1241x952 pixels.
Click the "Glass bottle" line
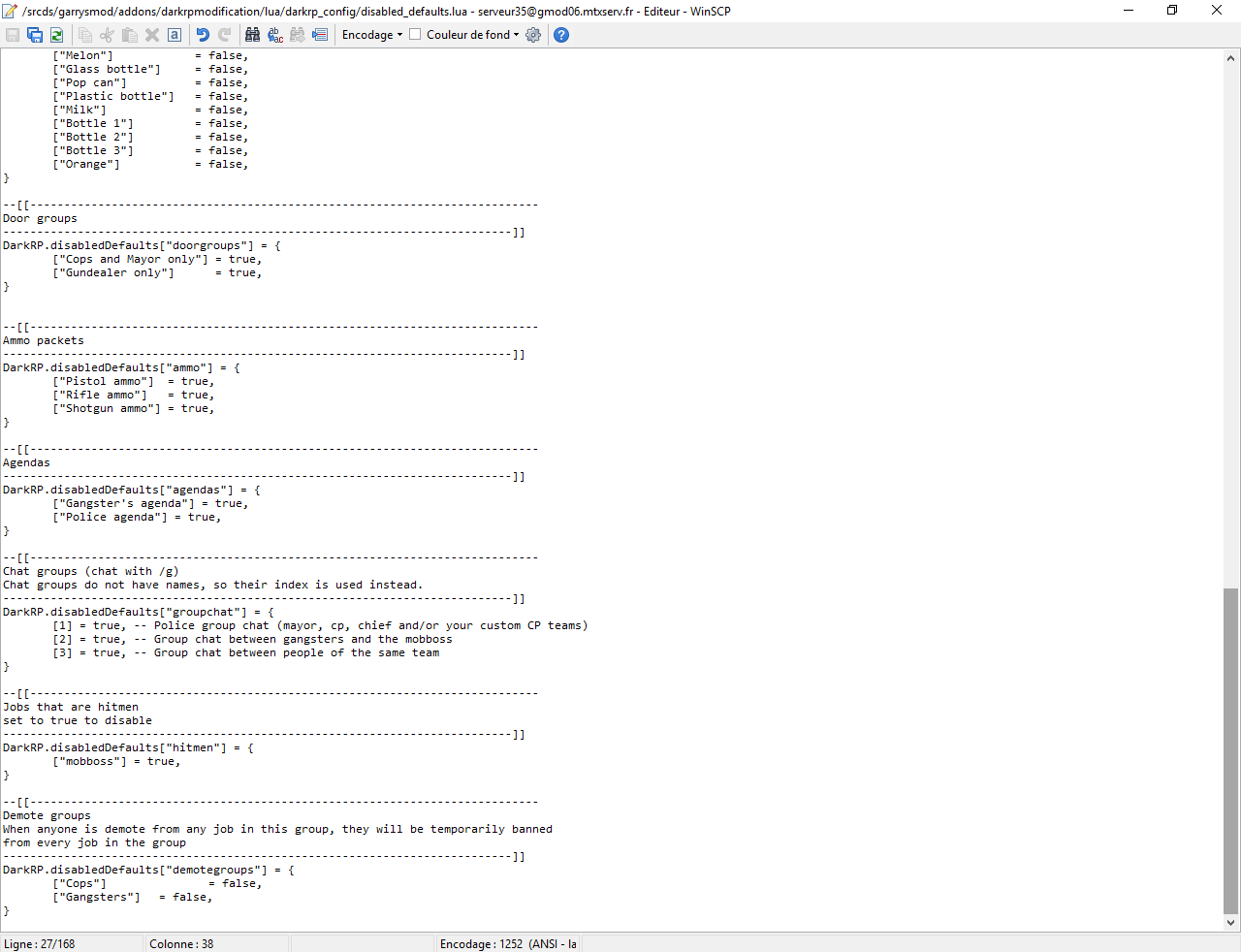pos(150,69)
